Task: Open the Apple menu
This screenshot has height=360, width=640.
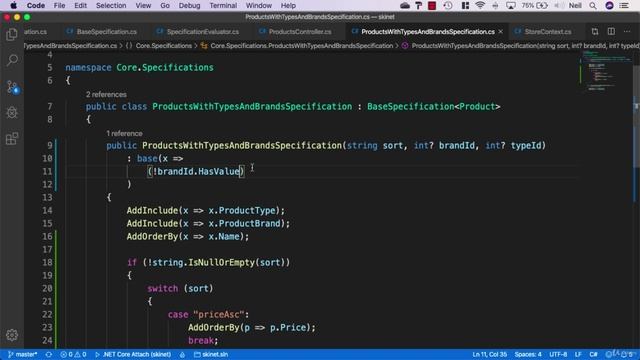Action: (x=13, y=6)
